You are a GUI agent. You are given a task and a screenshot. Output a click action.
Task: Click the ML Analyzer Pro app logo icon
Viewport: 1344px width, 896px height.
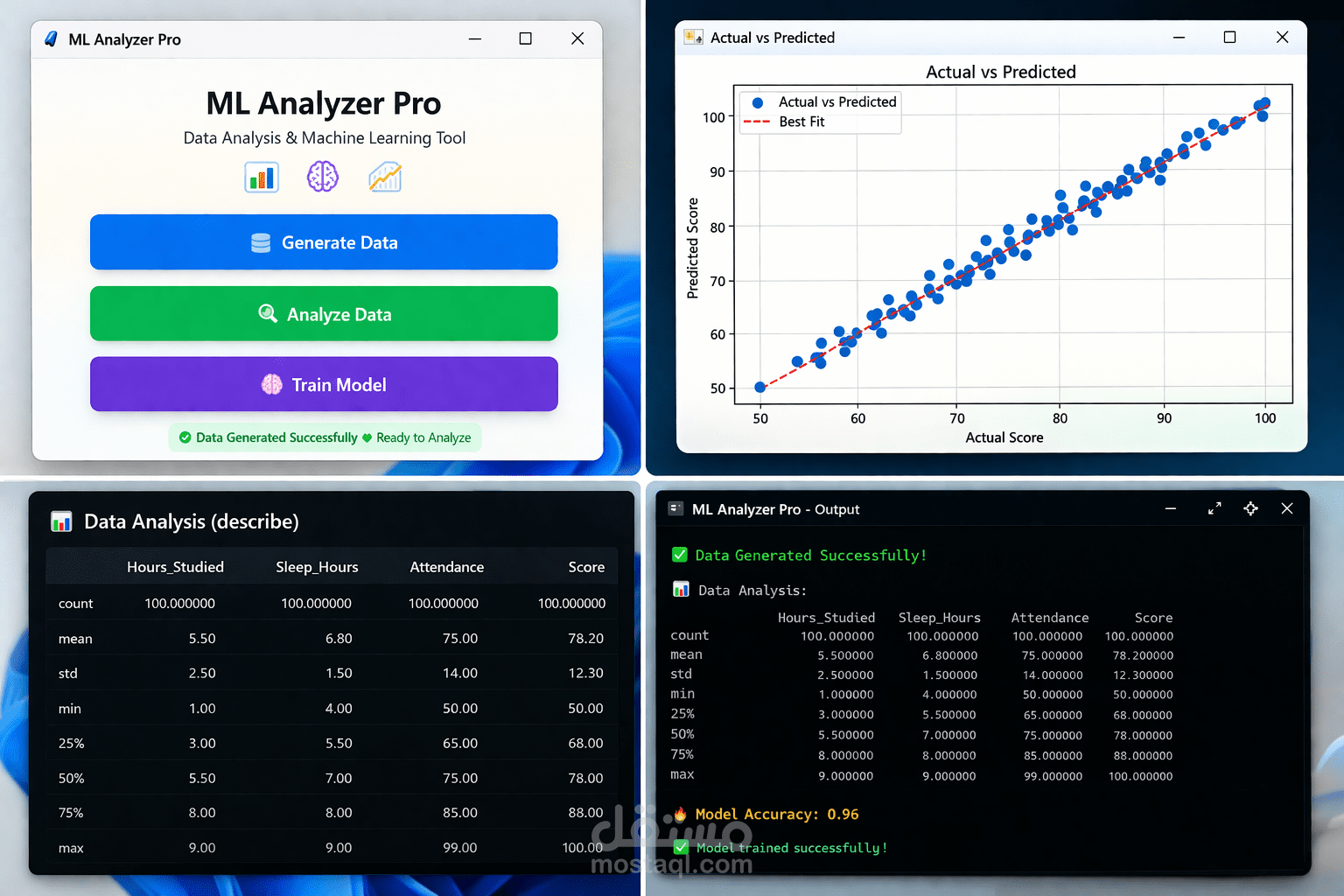tap(51, 38)
